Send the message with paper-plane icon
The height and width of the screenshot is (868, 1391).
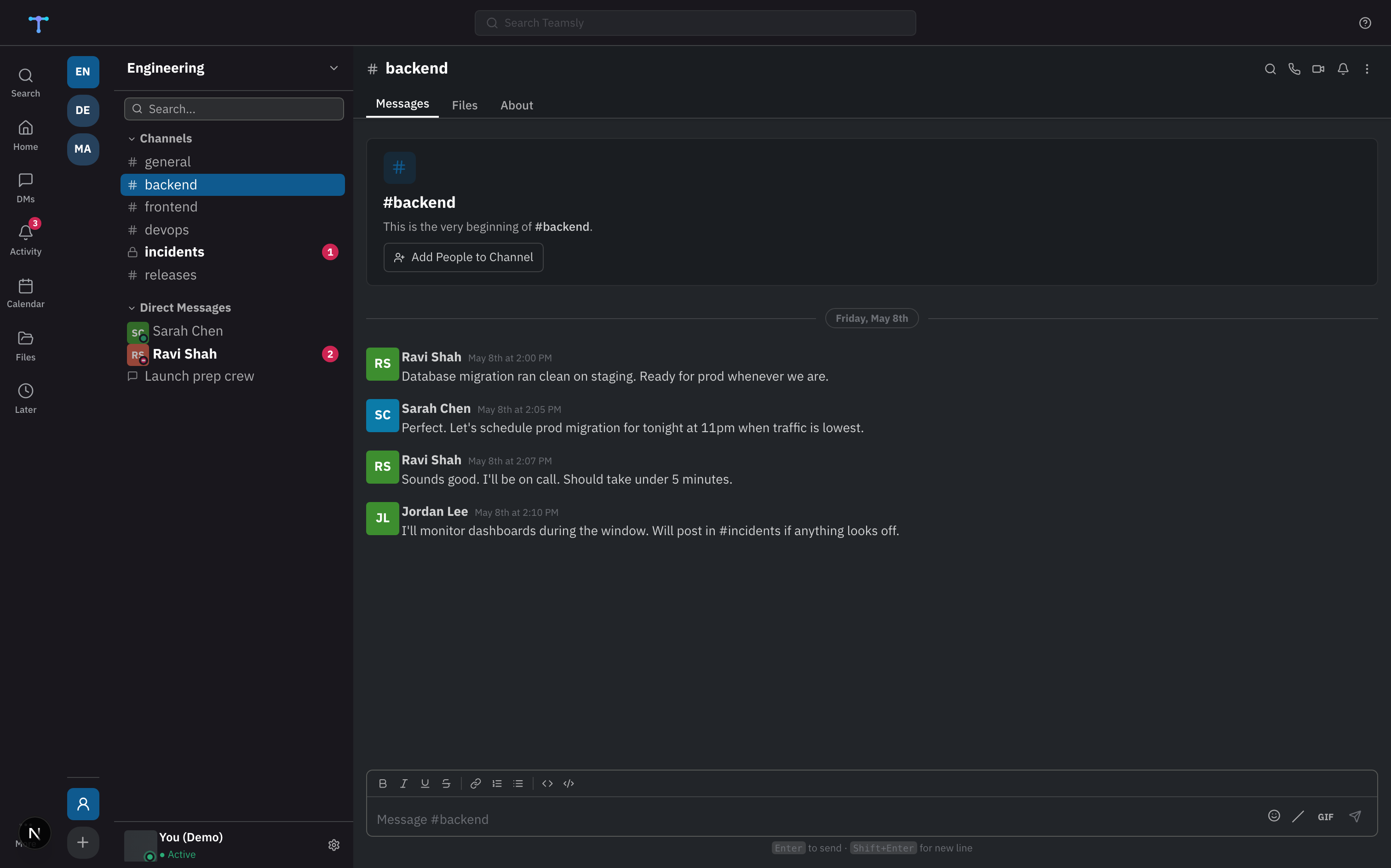(1355, 817)
